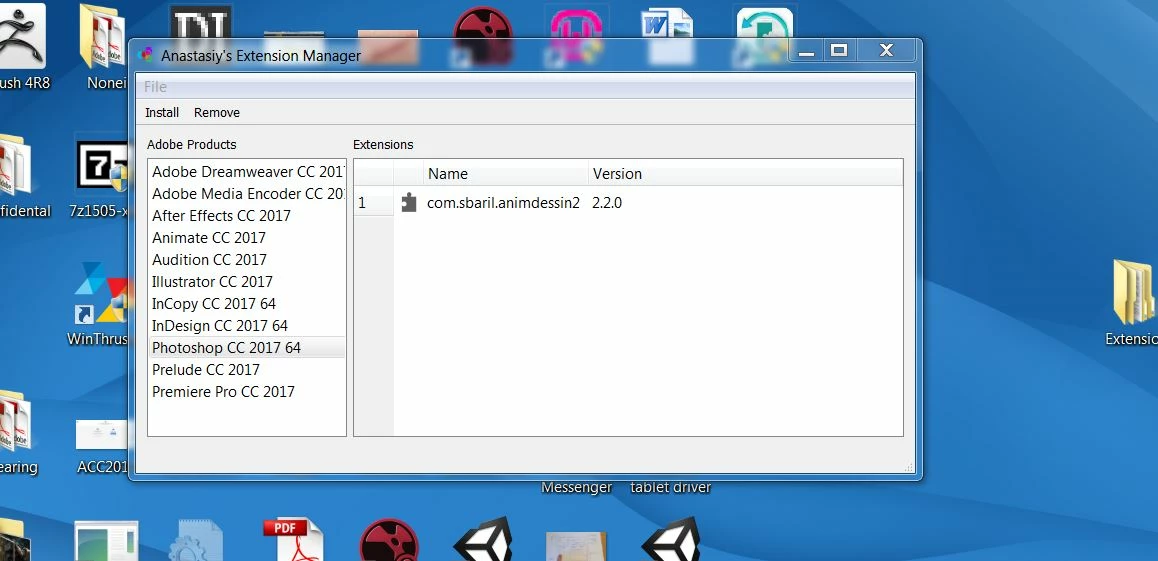Open the 7z1505 installer desktop icon
Screen dimensions: 1158x561
[102, 165]
